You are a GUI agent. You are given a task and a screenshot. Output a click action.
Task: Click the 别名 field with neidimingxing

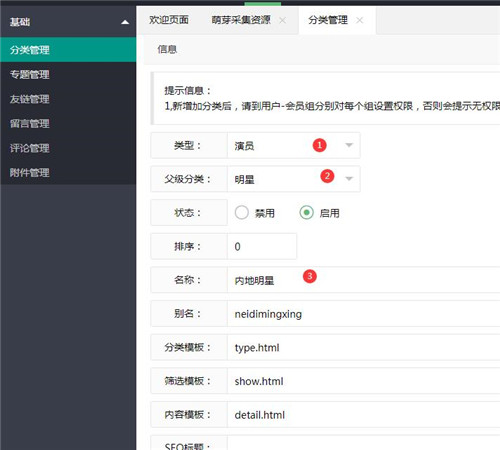click(364, 314)
